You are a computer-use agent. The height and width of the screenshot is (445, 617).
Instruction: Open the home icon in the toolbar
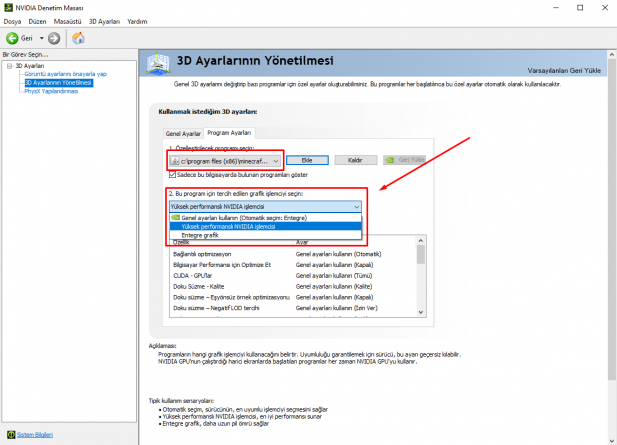pyautogui.click(x=78, y=38)
